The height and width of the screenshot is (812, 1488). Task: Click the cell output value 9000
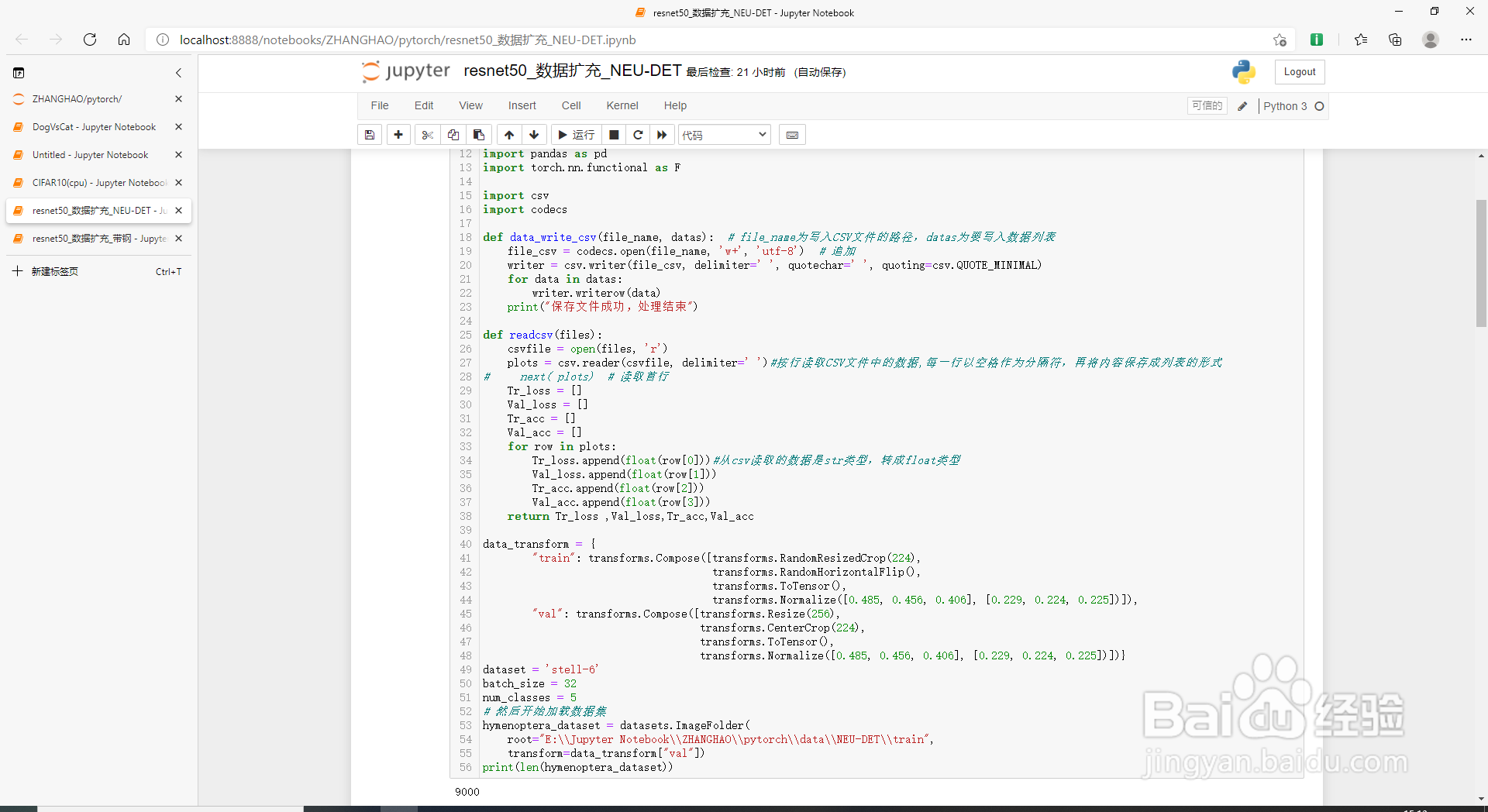(467, 792)
